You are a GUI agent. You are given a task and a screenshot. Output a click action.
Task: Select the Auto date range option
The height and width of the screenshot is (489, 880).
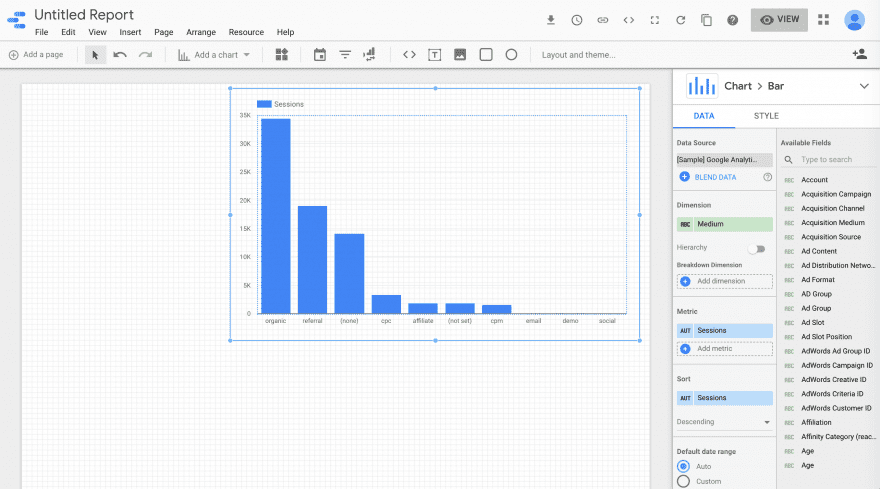(684, 466)
